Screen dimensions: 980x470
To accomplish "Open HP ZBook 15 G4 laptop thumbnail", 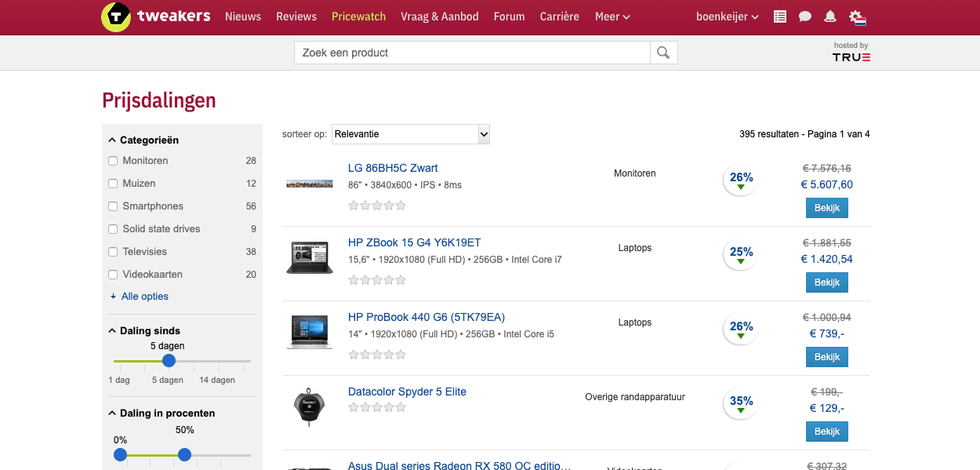I will [x=309, y=257].
